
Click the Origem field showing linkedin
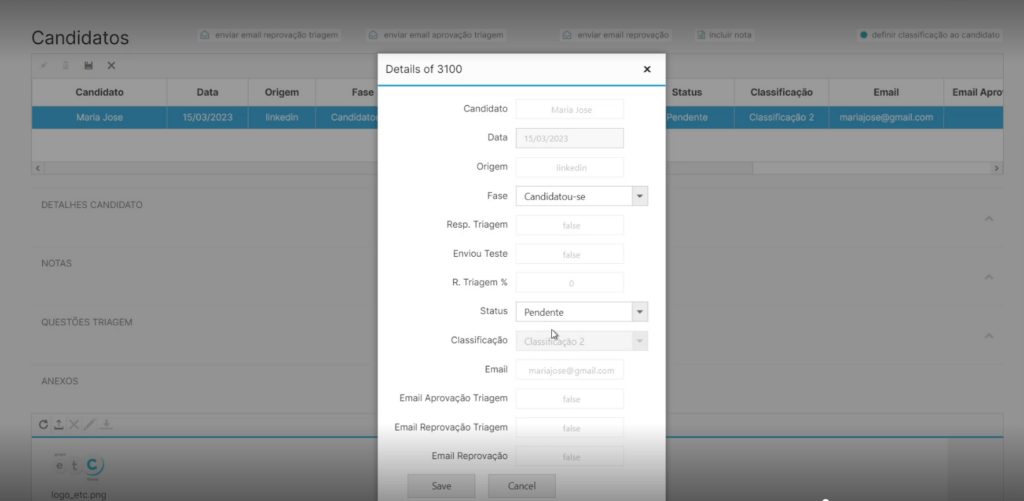click(x=569, y=167)
